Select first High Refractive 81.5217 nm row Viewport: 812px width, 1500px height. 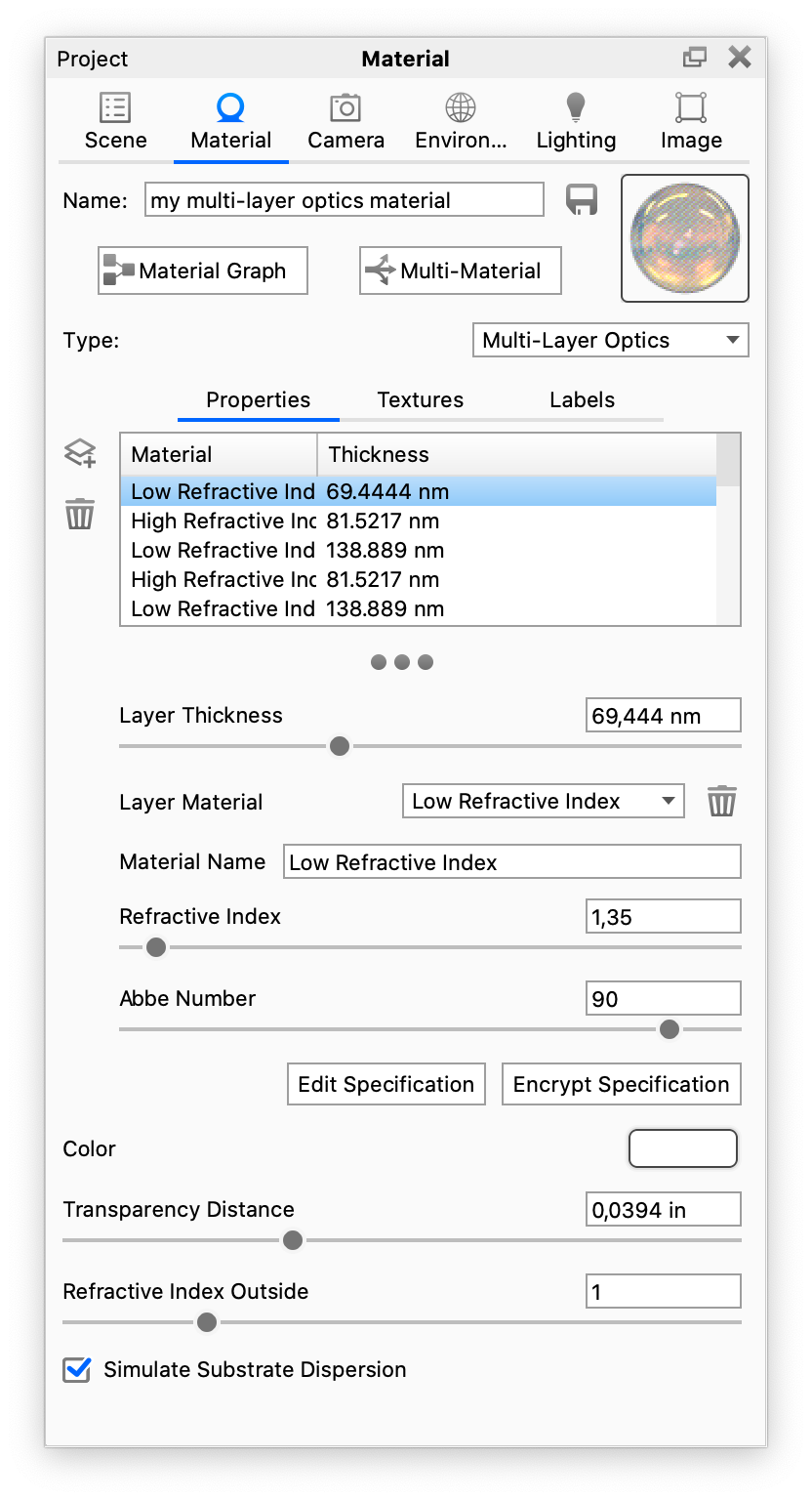coord(418,521)
